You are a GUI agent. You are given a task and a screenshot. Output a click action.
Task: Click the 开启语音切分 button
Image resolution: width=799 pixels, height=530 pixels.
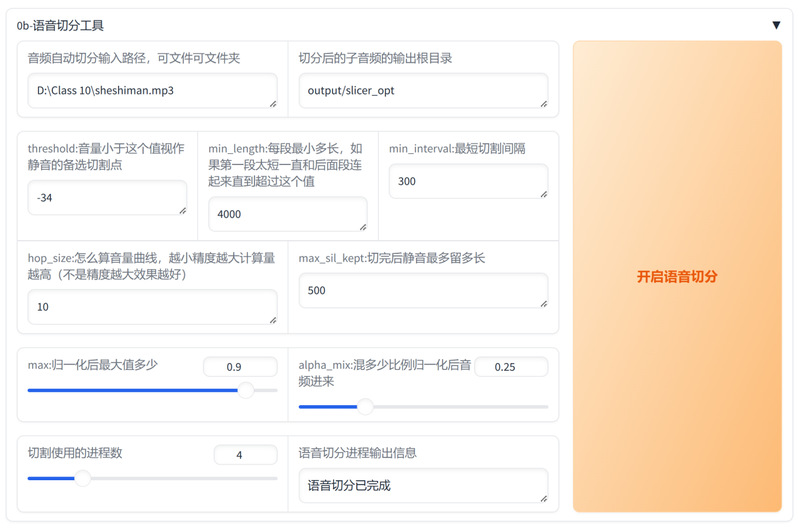click(x=677, y=277)
